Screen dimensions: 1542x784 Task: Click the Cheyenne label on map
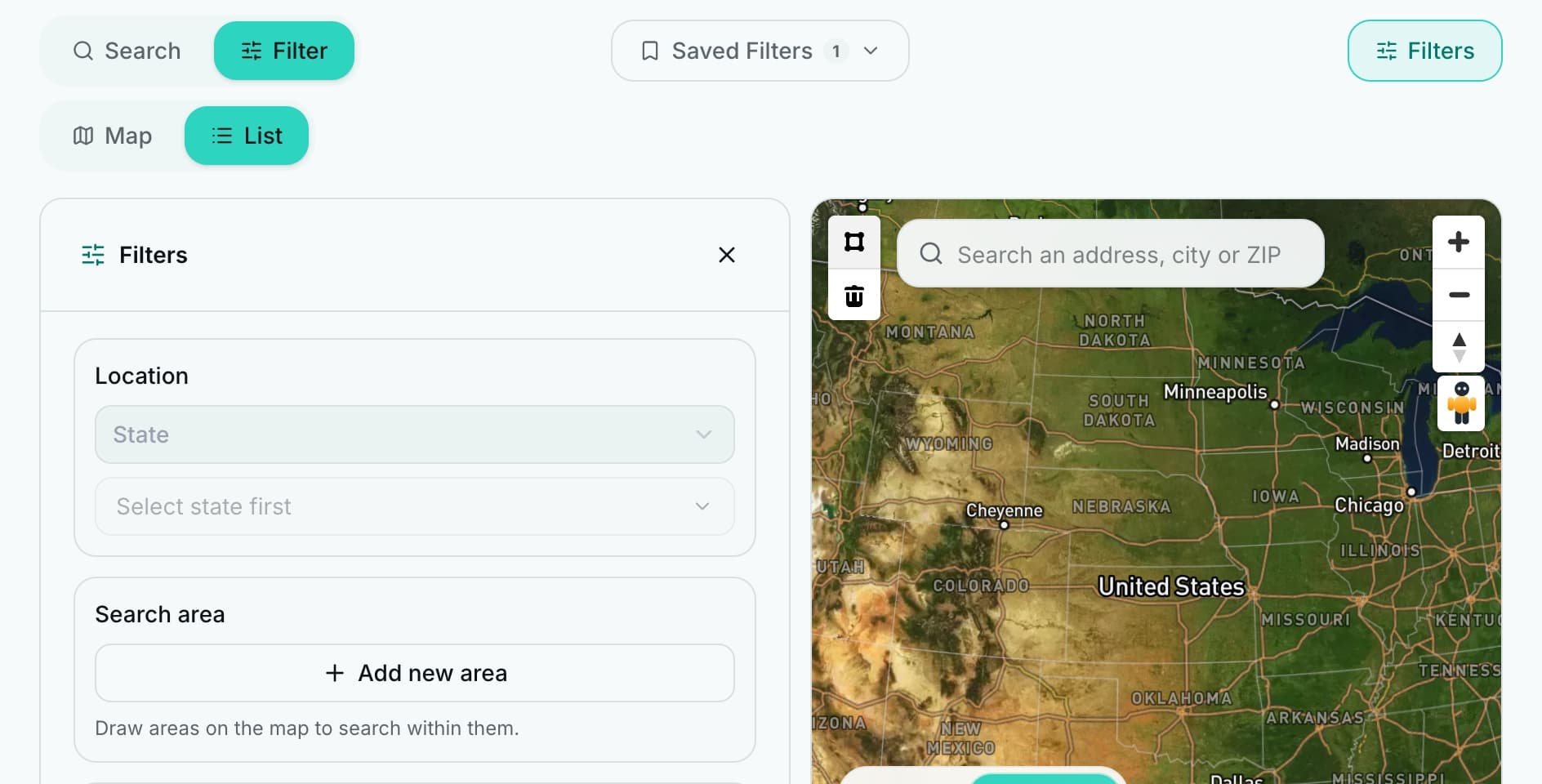(1005, 510)
